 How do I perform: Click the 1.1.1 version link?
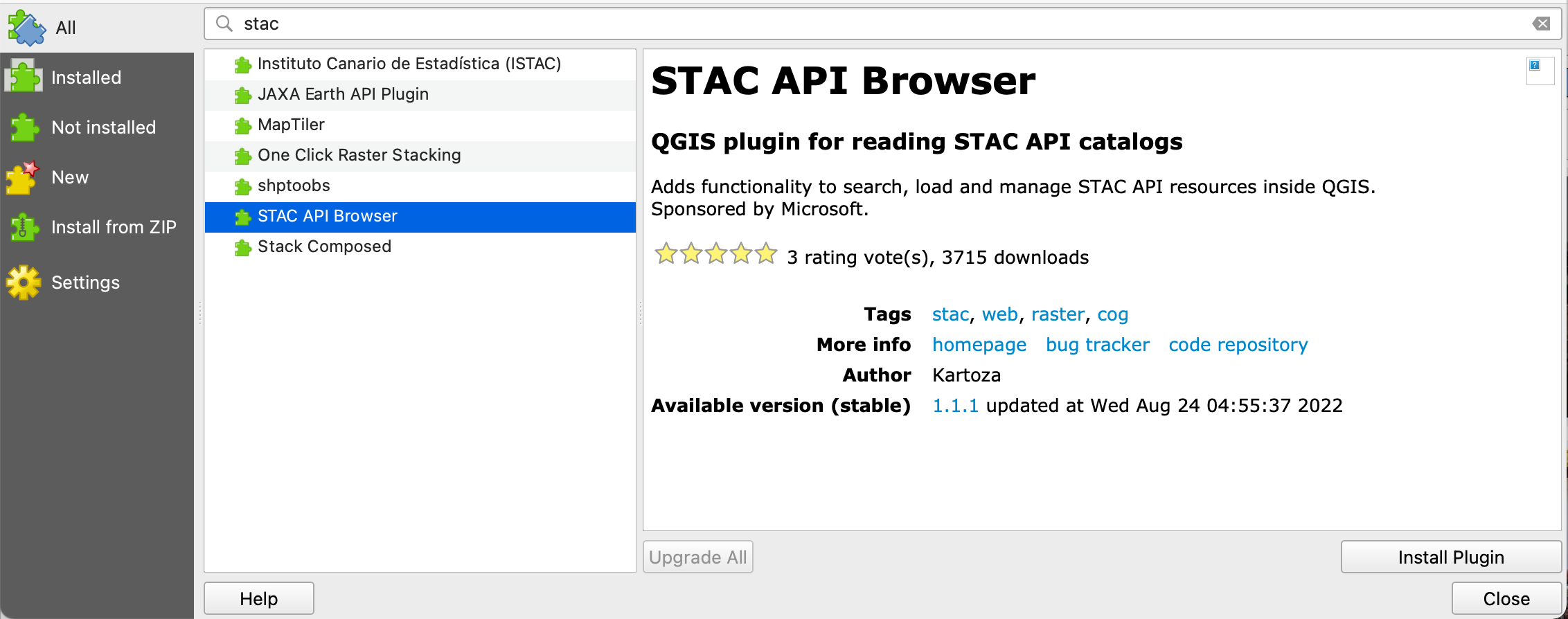tap(955, 406)
